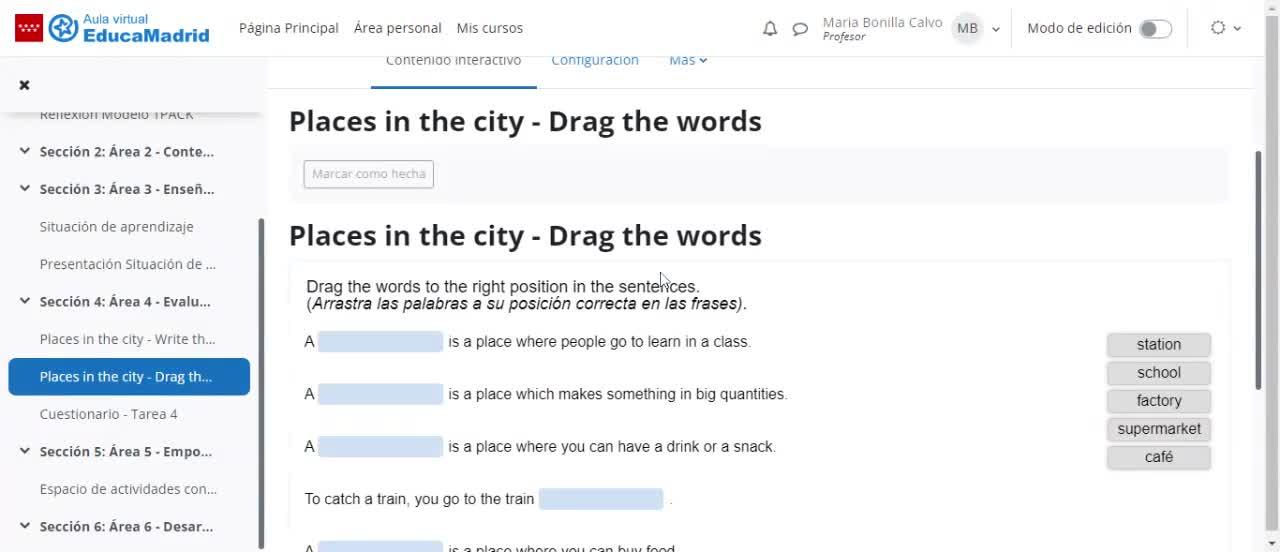
Task: Collapse Sección 3 chevron in sidebar
Action: pyautogui.click(x=24, y=189)
